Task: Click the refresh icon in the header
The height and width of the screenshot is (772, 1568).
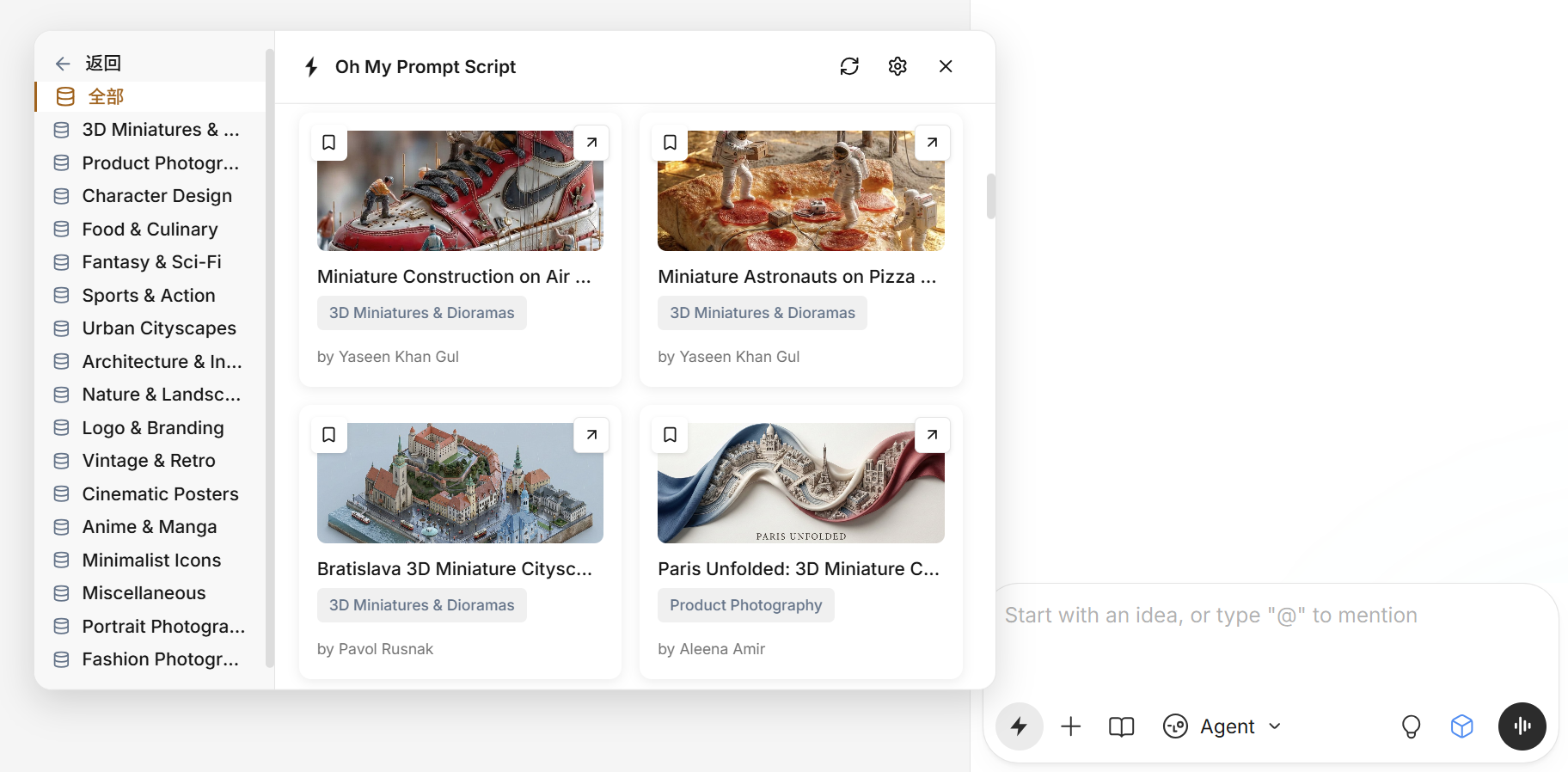Action: [x=849, y=66]
